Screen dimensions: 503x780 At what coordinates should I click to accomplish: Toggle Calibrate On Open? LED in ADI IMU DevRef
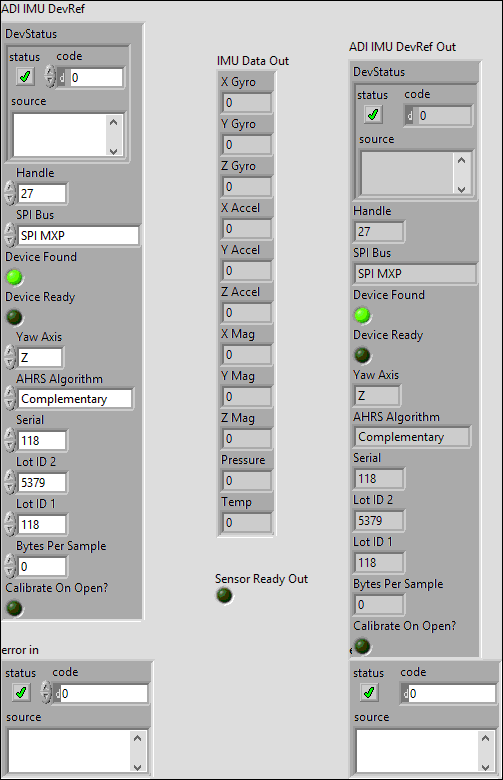pos(14,607)
